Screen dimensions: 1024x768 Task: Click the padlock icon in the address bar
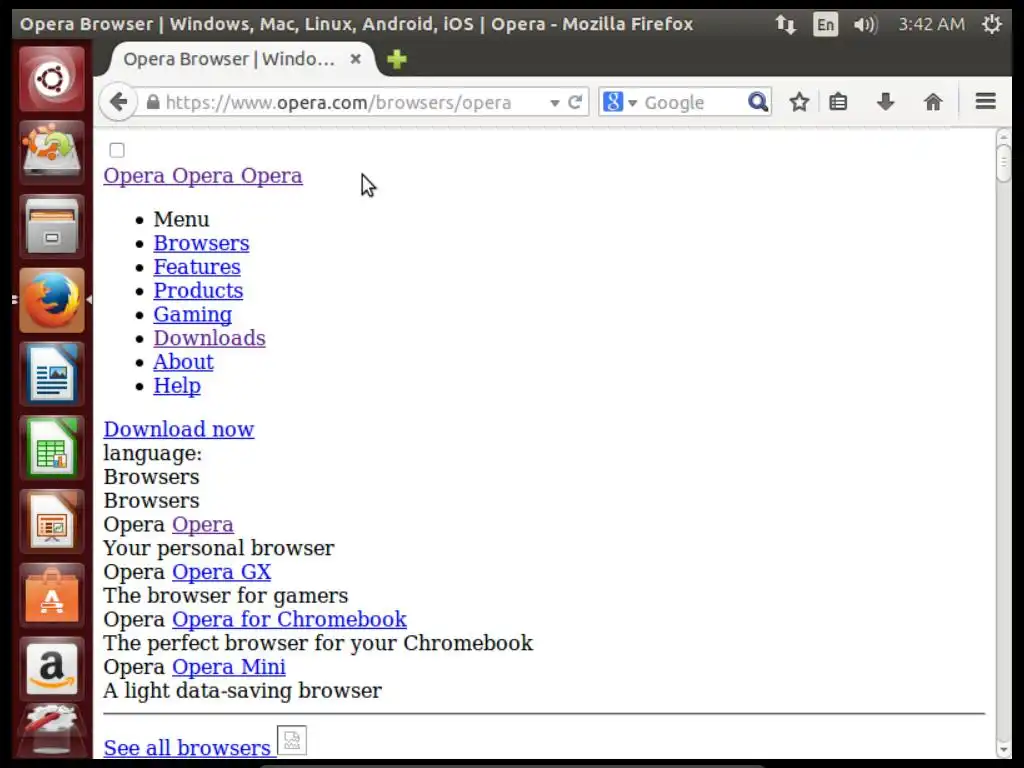(153, 102)
